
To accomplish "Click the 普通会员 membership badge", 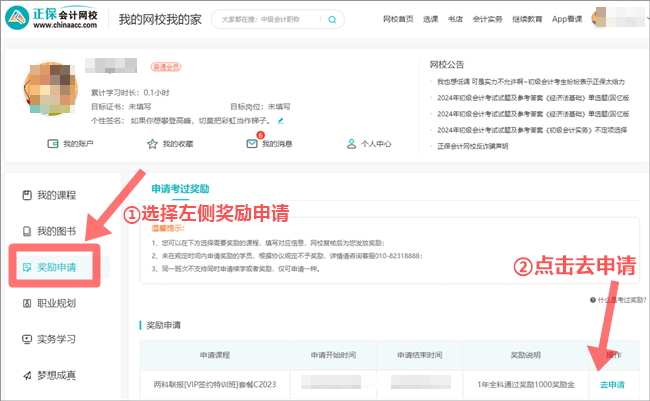I will tap(166, 67).
